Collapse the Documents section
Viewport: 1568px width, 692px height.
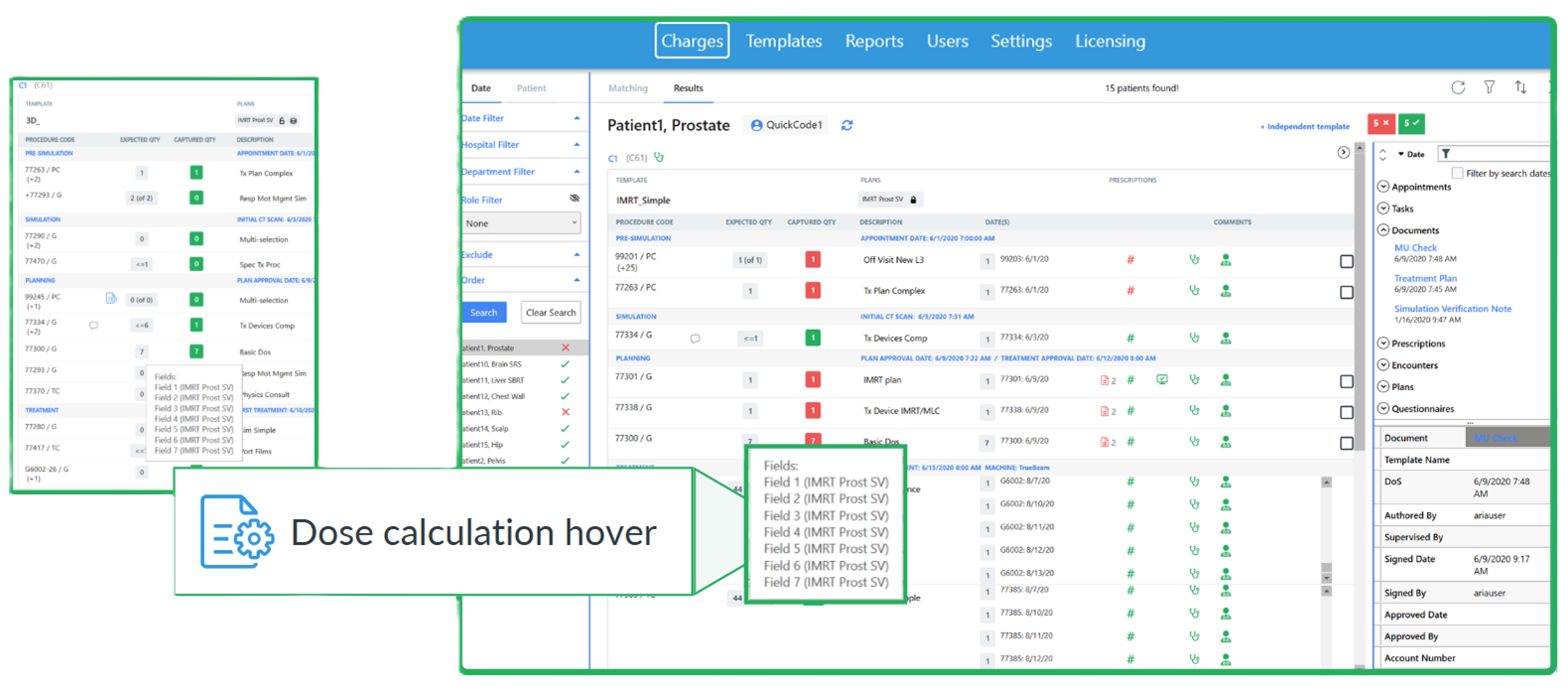1383,230
